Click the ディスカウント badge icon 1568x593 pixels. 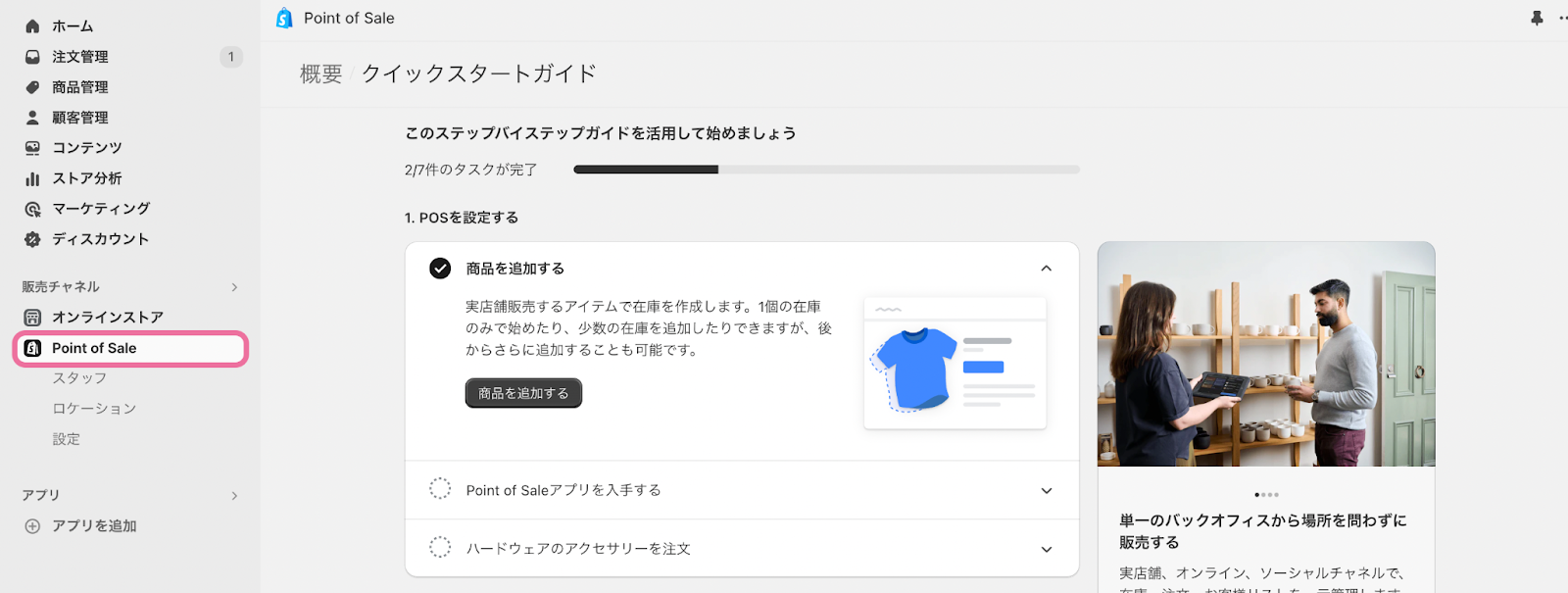point(32,239)
